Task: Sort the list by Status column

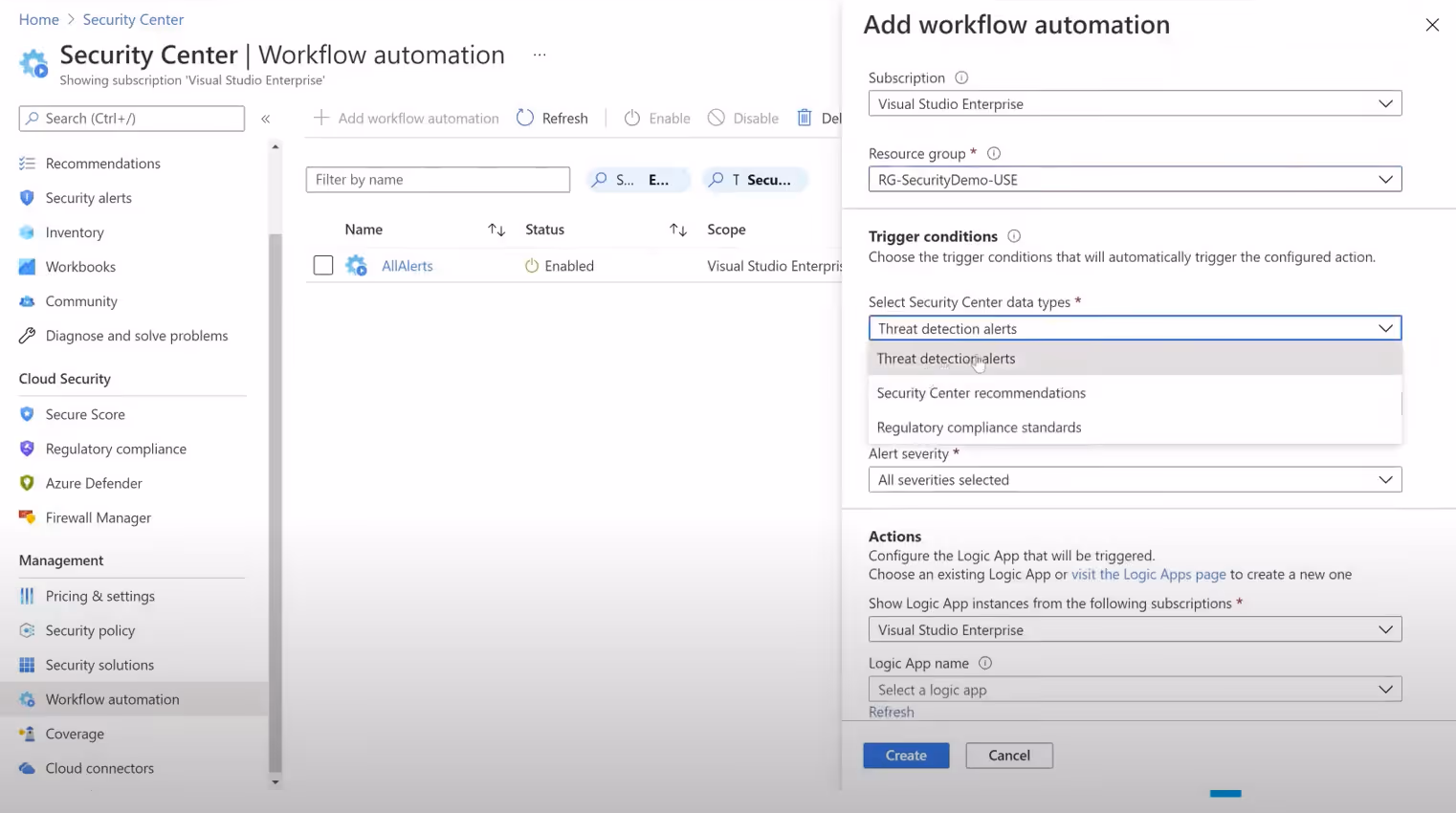Action: [x=677, y=230]
